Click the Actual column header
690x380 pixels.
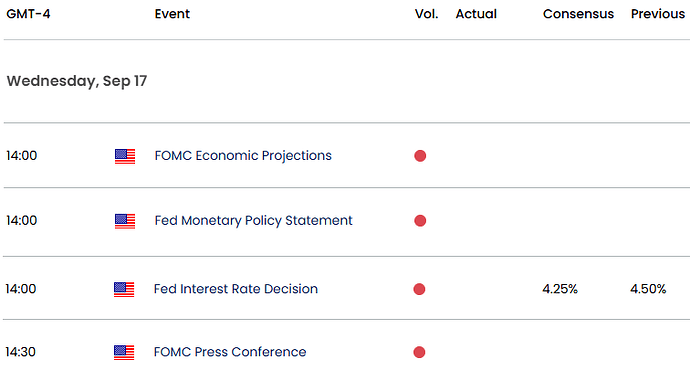(476, 14)
